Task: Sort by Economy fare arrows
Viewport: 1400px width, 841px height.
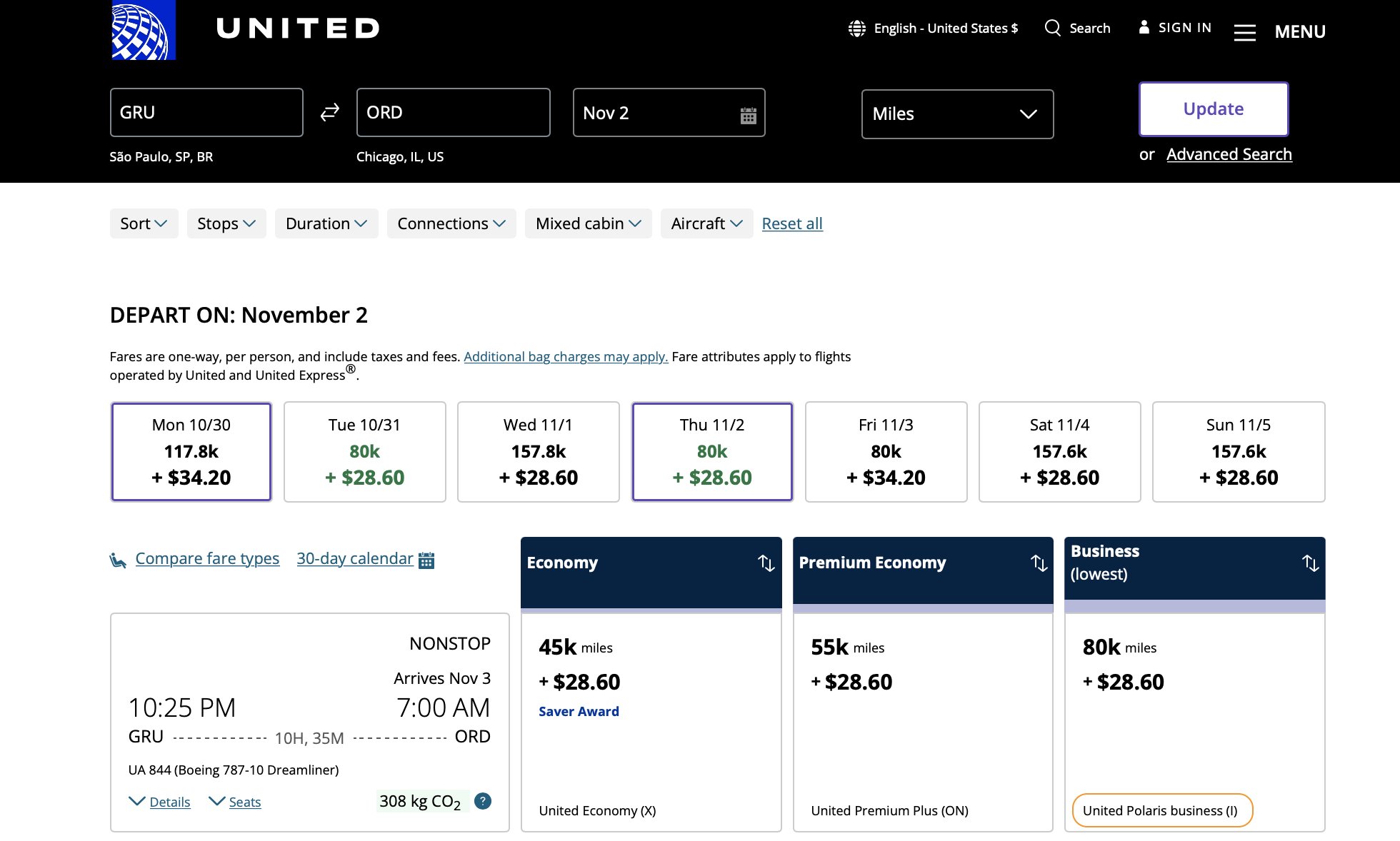Action: (x=766, y=563)
